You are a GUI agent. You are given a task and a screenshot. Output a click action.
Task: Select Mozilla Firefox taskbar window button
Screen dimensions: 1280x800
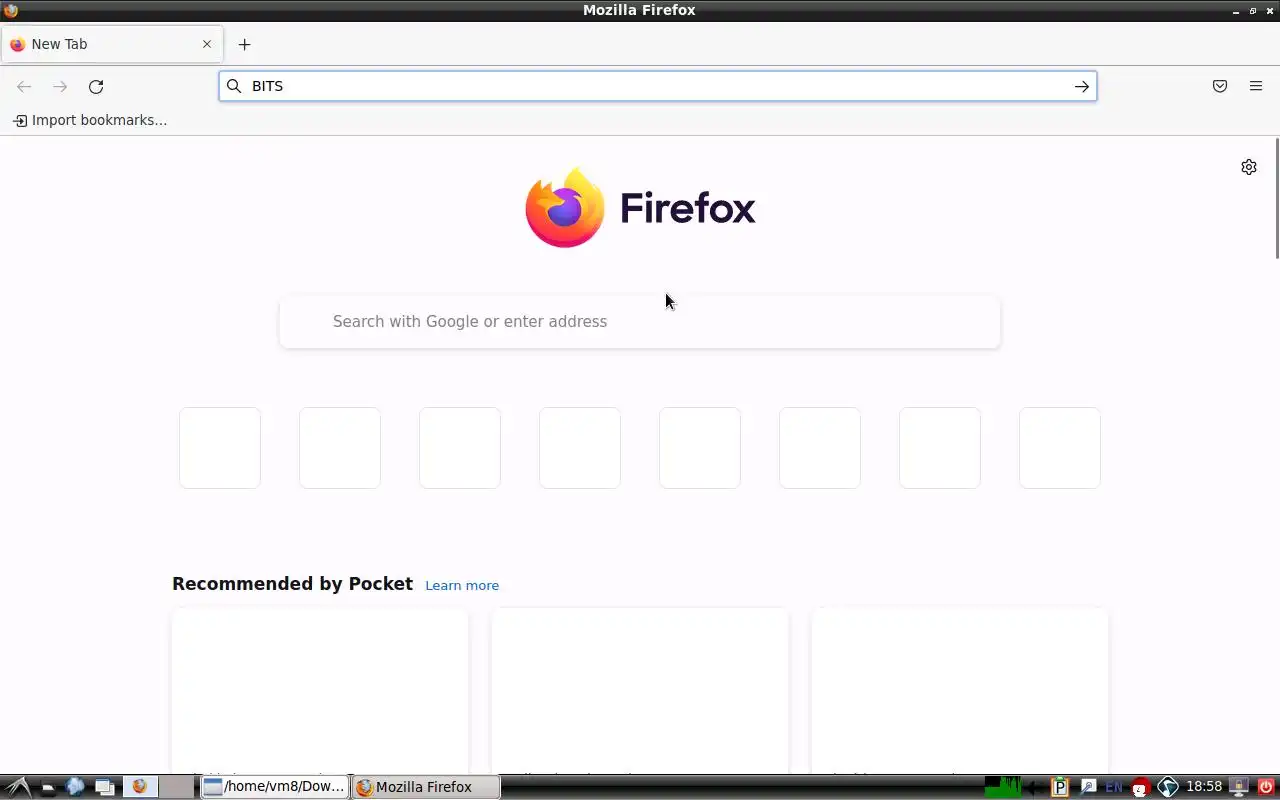coord(426,787)
